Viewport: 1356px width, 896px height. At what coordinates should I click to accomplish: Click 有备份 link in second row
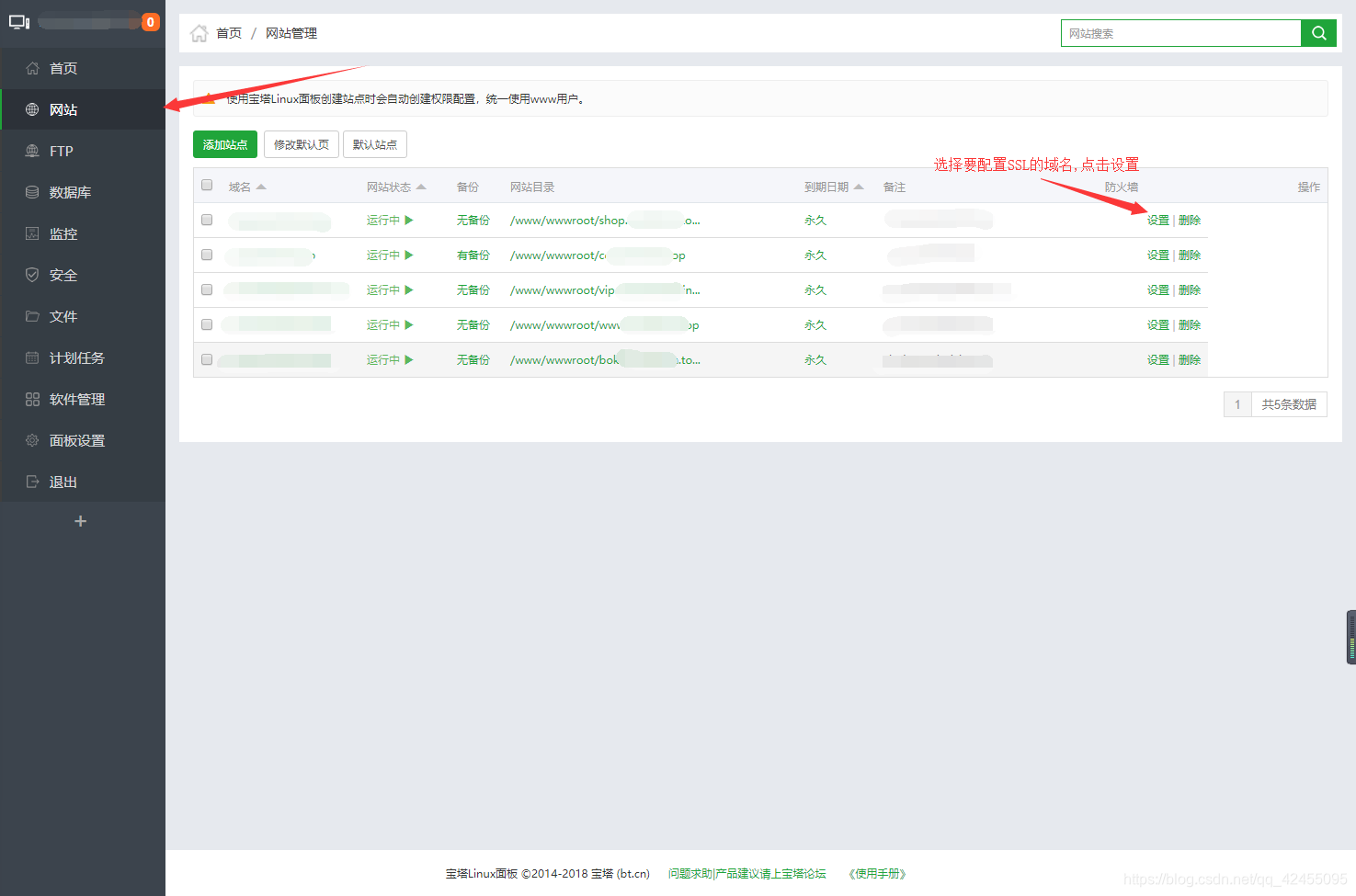[473, 255]
